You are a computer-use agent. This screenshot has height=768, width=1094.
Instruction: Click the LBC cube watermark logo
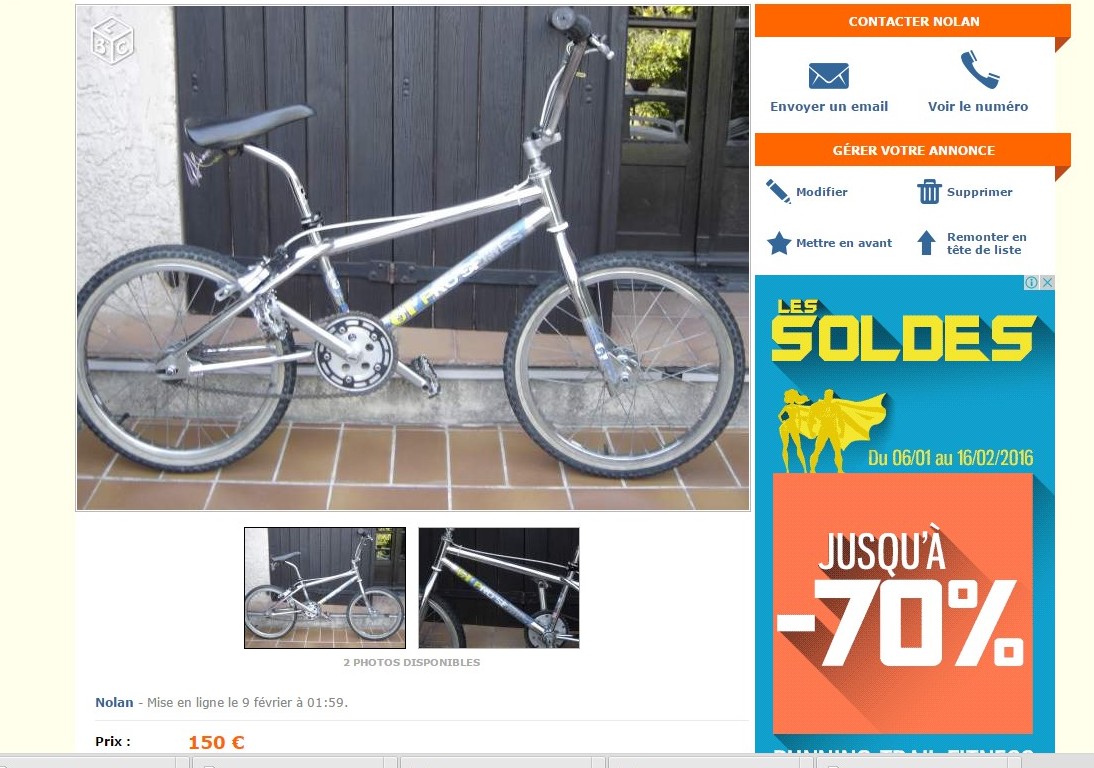(x=112, y=41)
